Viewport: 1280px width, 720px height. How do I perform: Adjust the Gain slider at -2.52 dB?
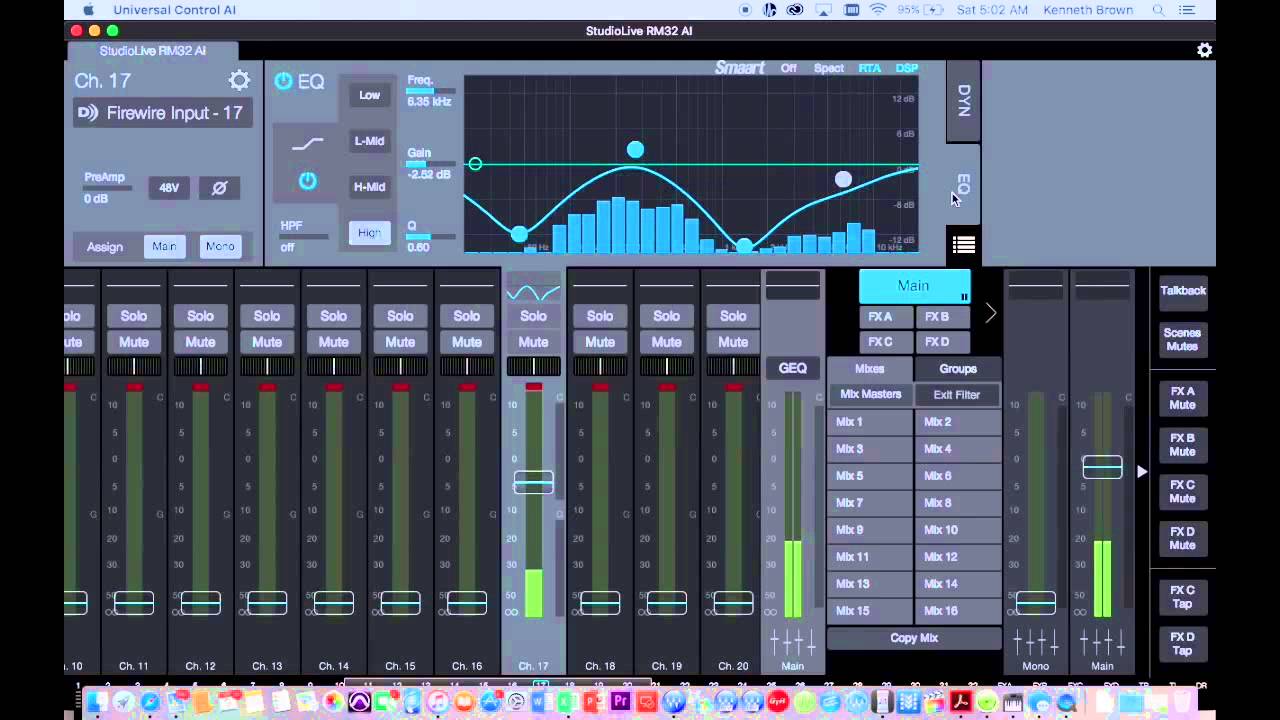431,164
